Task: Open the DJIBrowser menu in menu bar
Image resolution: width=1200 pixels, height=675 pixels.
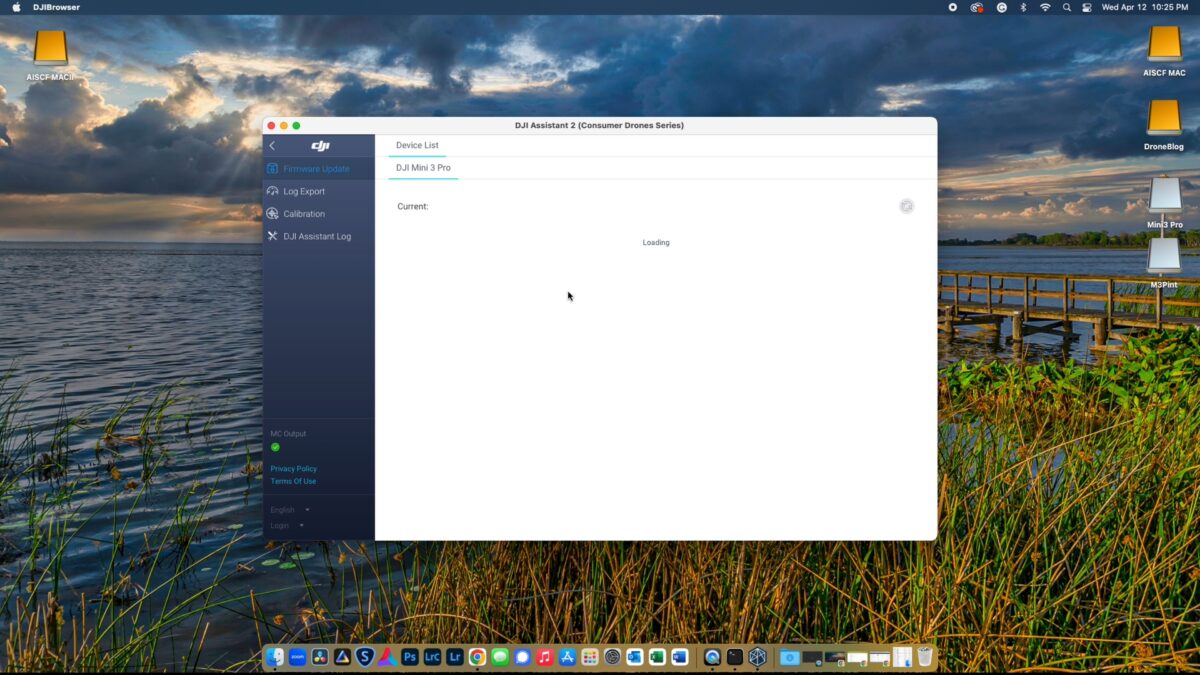Action: point(56,7)
